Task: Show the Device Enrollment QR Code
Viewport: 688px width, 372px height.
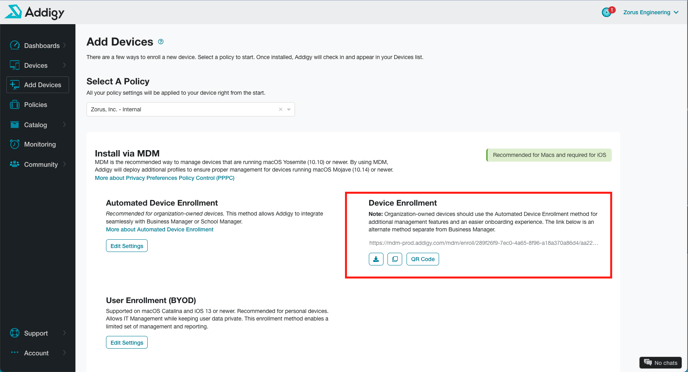Action: pos(423,259)
